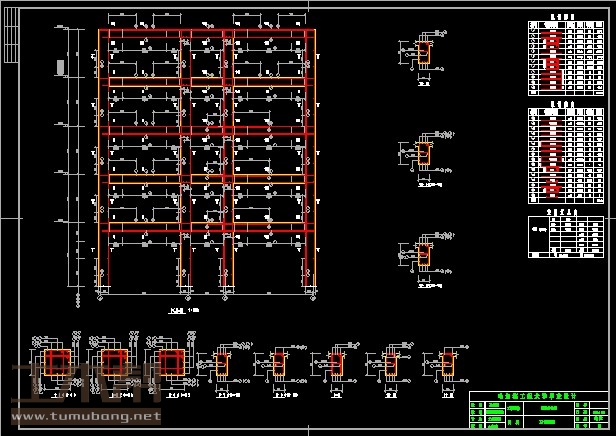Viewport: 616px width, 436px height.
Task: Select the lowest of three stacked beam section details
Action: click(423, 258)
